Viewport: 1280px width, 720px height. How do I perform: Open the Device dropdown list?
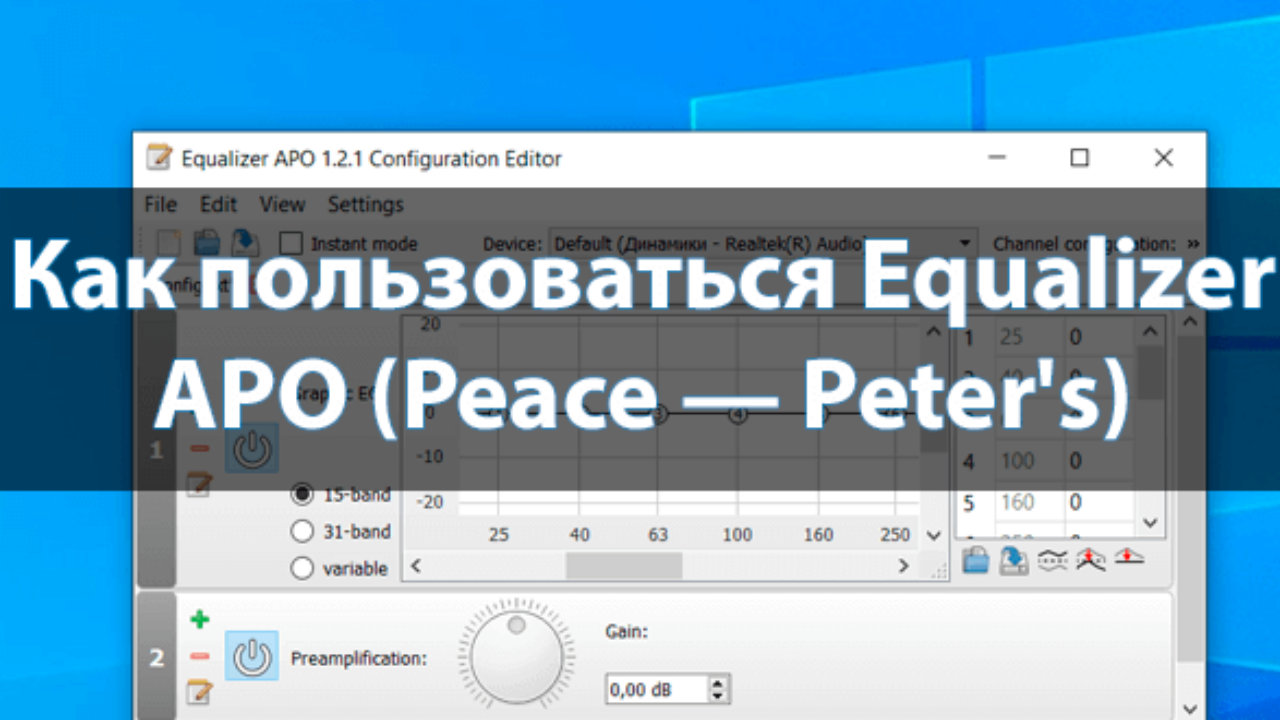765,243
